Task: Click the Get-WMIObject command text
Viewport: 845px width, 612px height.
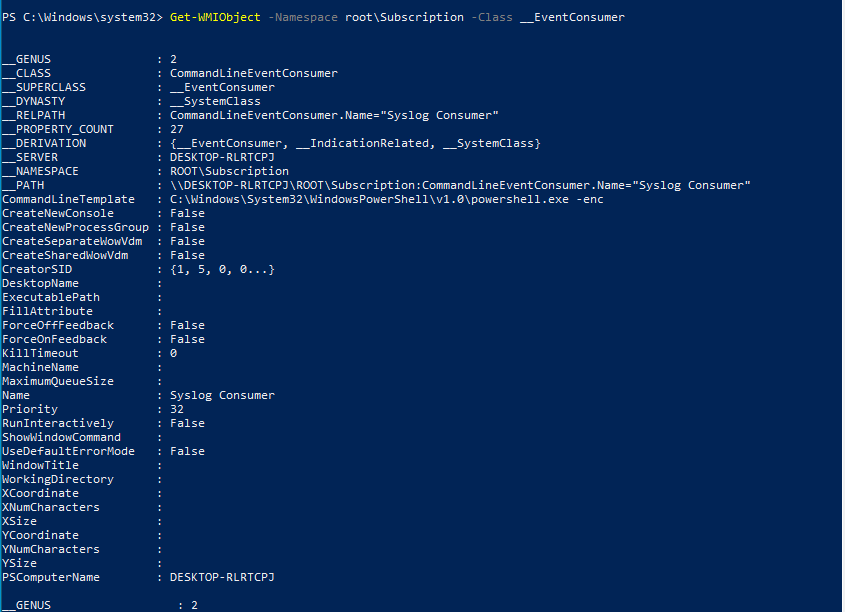Action: pyautogui.click(x=215, y=17)
